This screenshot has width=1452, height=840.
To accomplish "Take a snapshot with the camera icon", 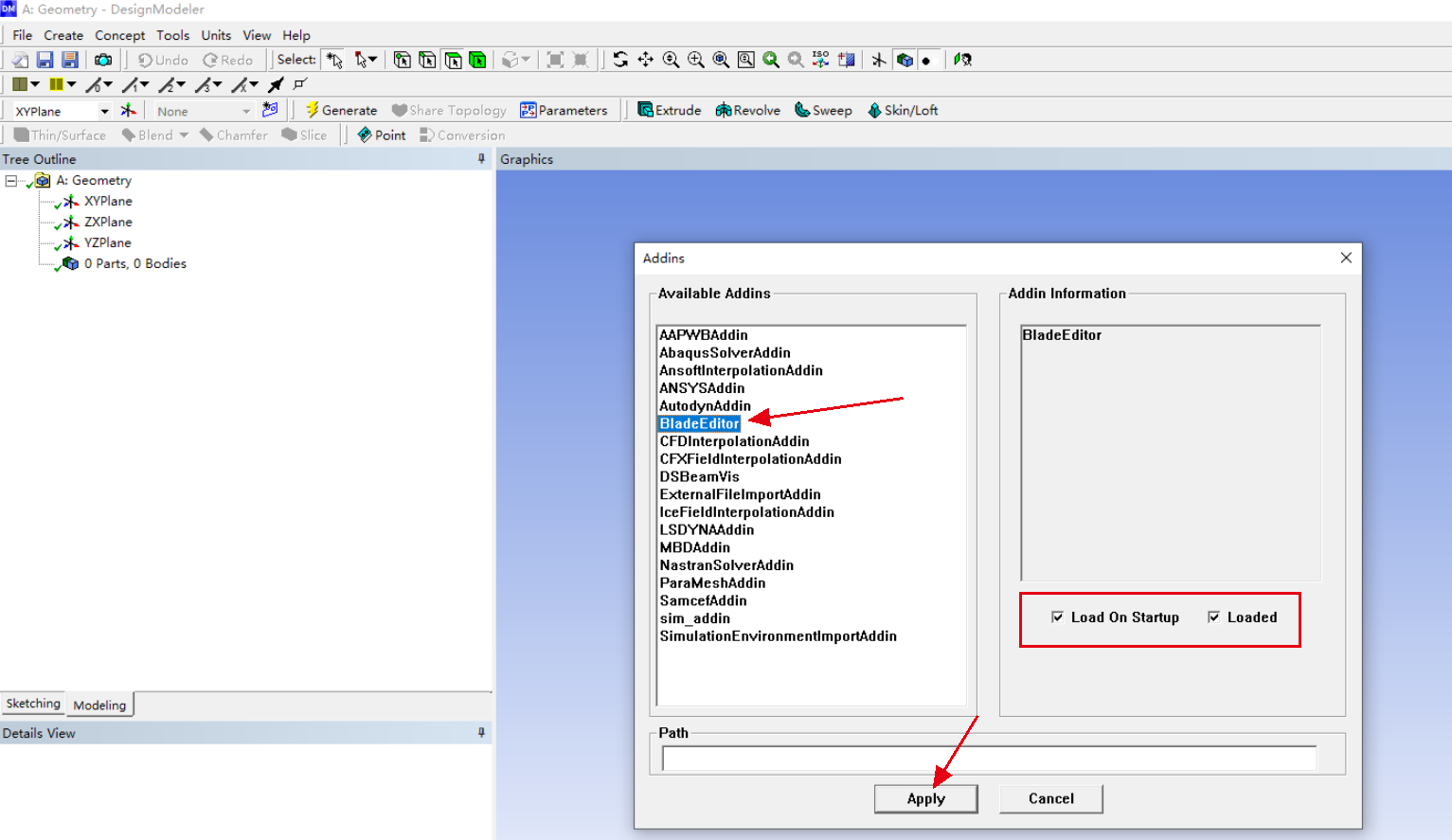I will tap(103, 60).
